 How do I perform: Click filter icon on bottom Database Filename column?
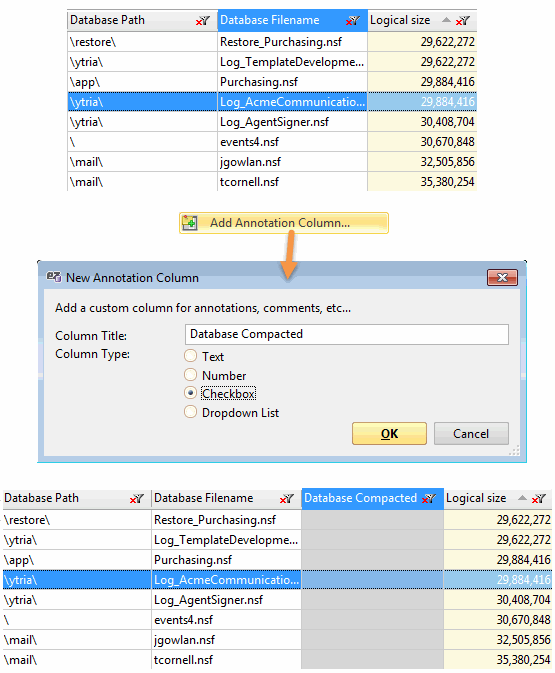[287, 498]
